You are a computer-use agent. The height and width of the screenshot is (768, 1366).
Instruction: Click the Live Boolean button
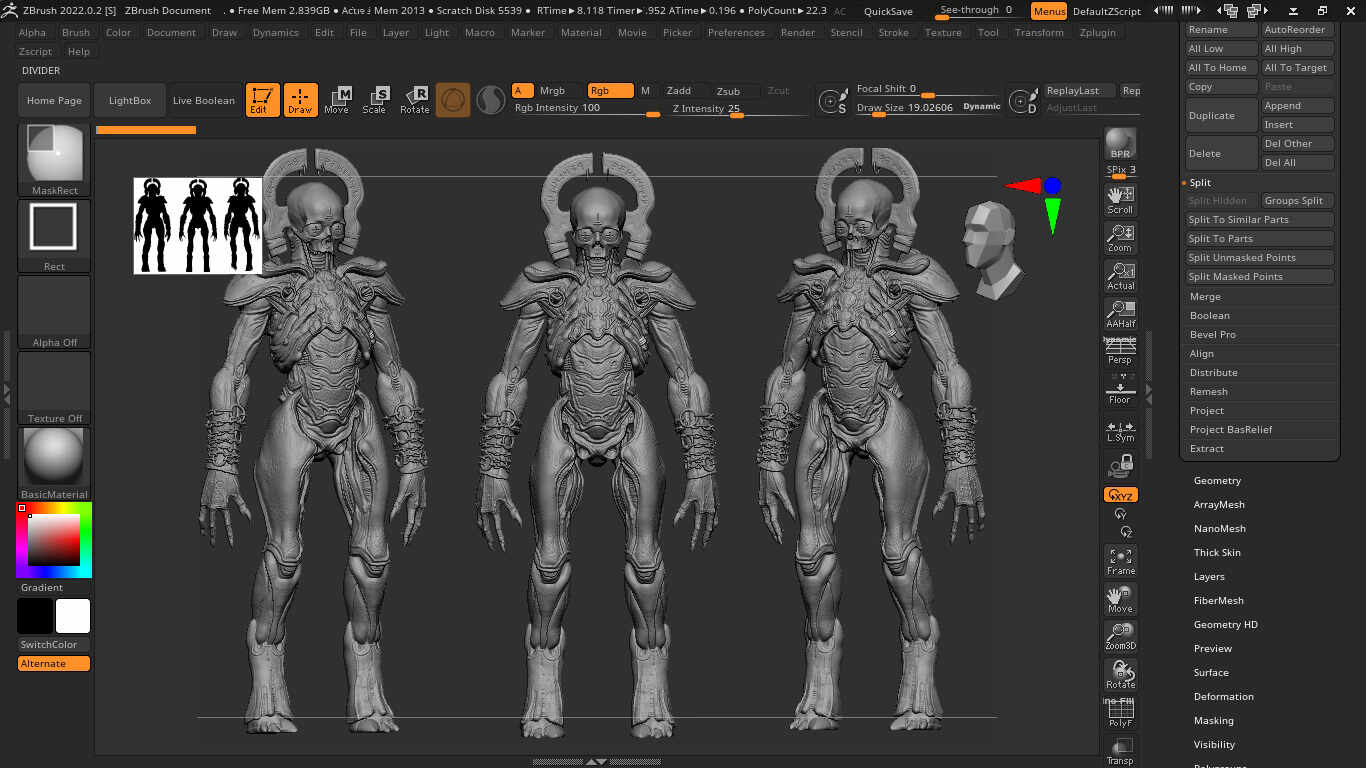(x=204, y=100)
